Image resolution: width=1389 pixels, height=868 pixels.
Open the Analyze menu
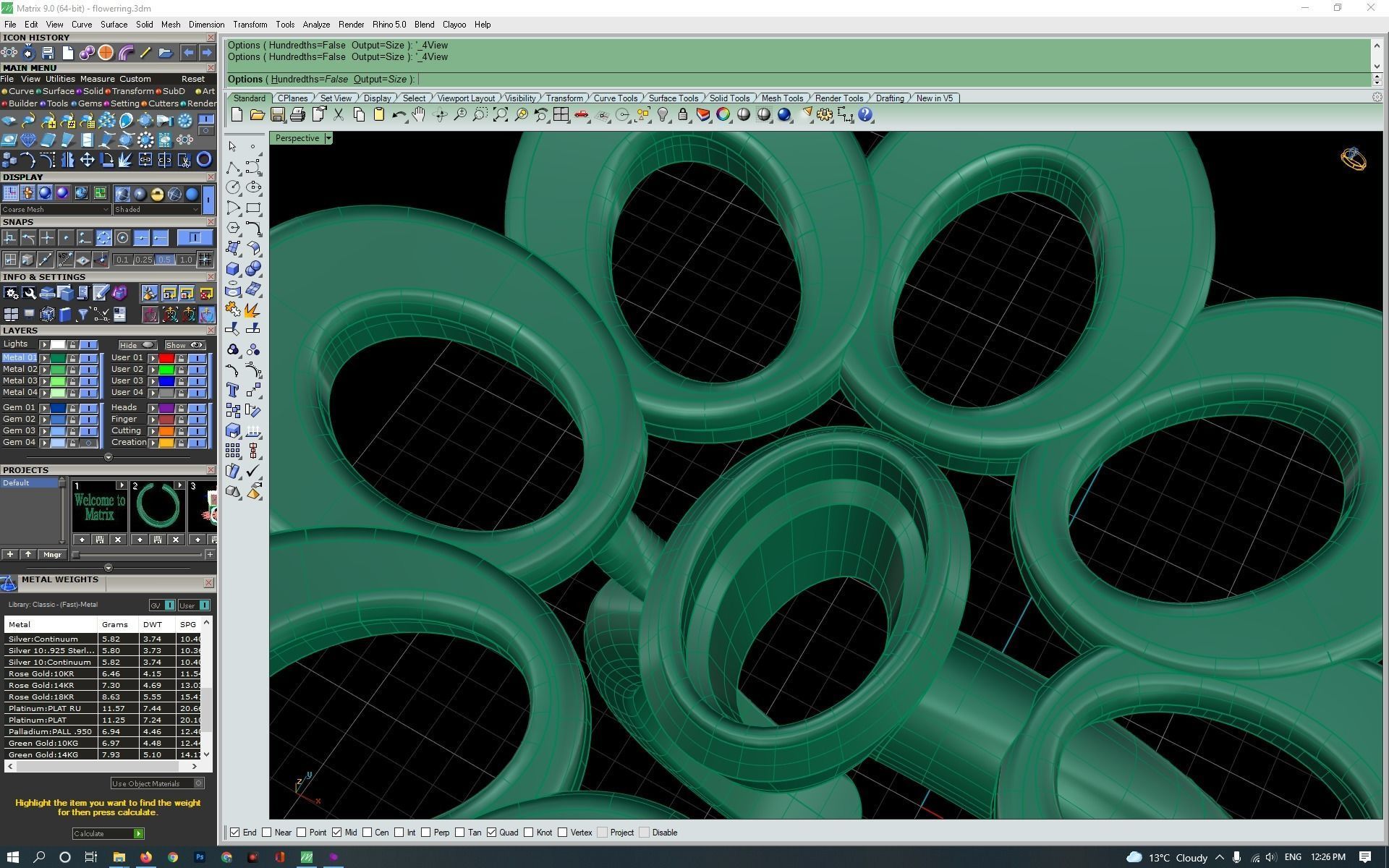[x=316, y=25]
